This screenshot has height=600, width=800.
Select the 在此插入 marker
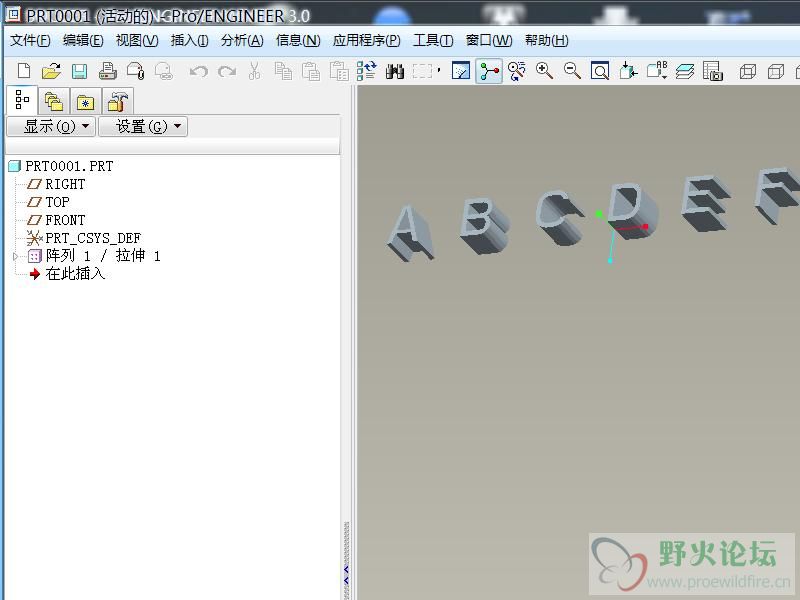point(75,274)
